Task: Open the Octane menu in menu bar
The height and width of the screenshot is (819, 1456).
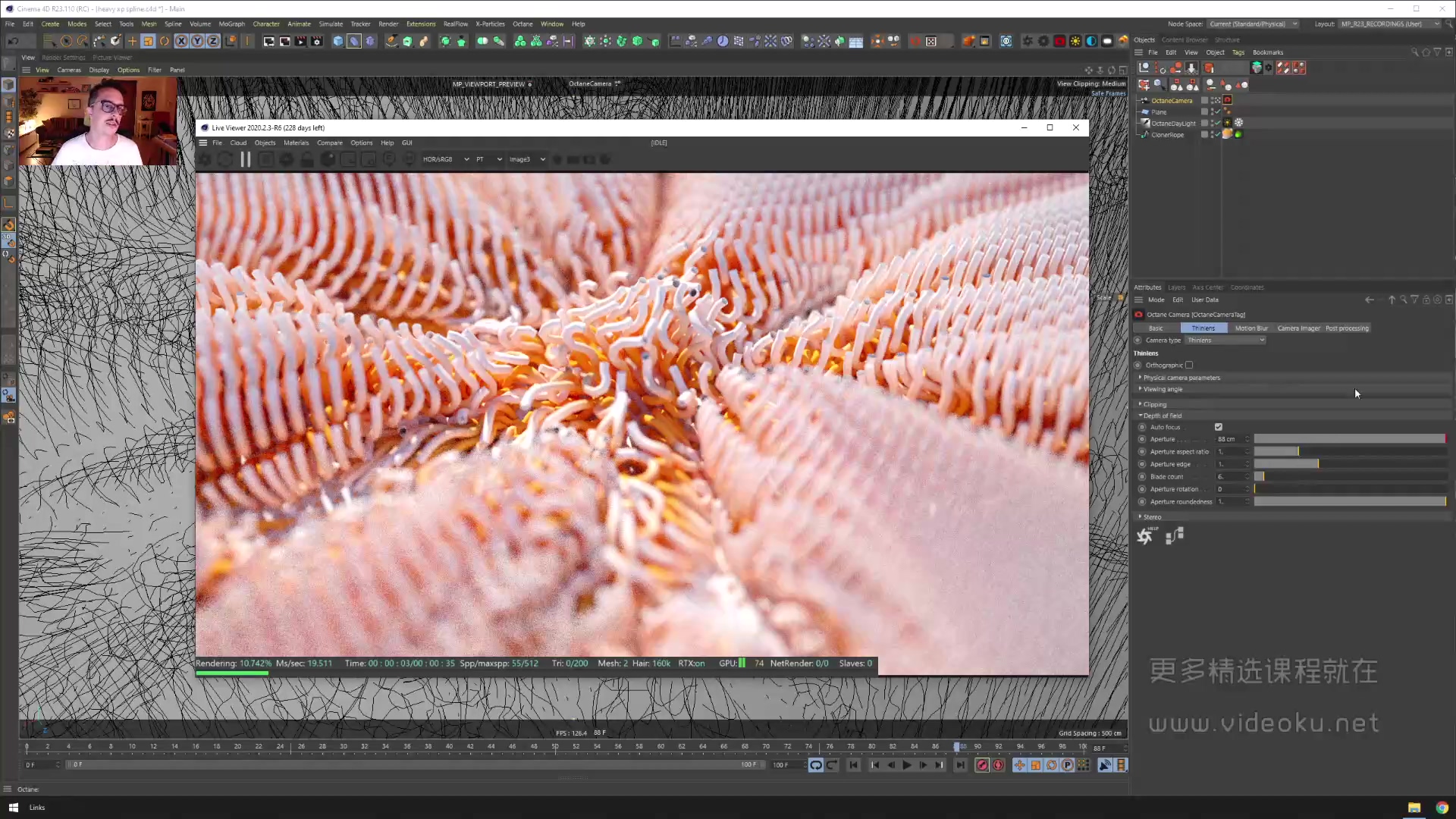Action: [522, 24]
